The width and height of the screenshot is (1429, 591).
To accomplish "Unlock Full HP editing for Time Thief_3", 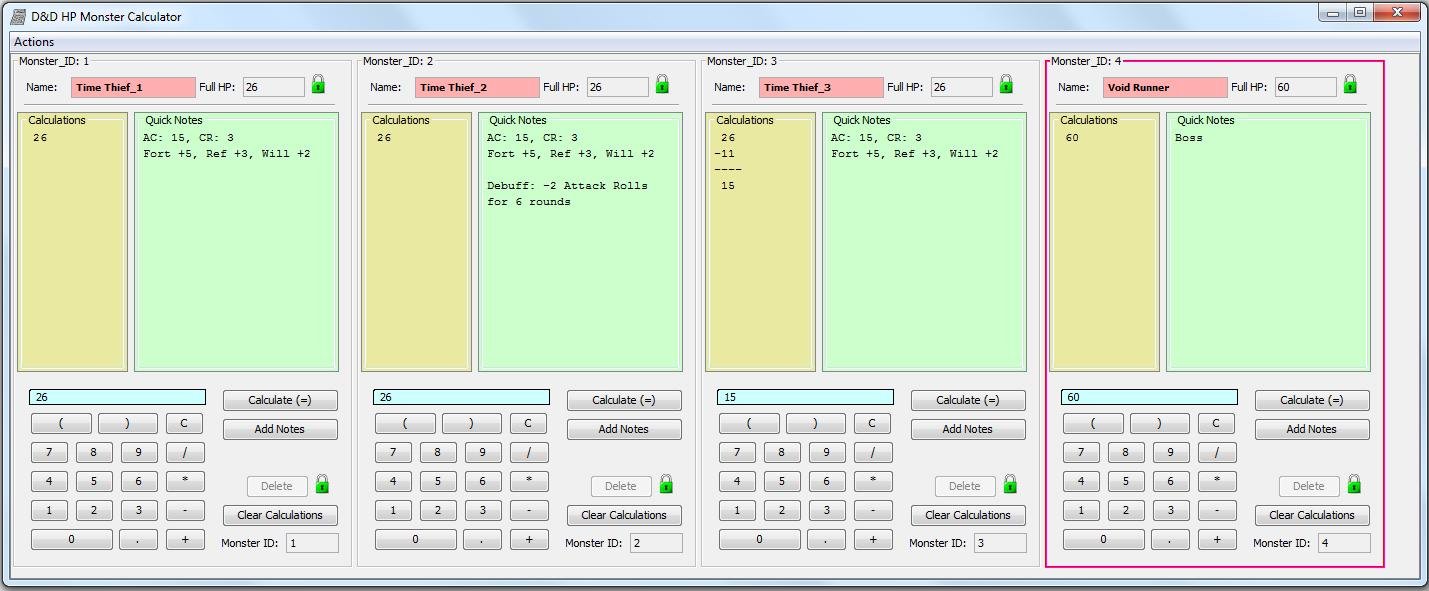I will [x=1005, y=85].
